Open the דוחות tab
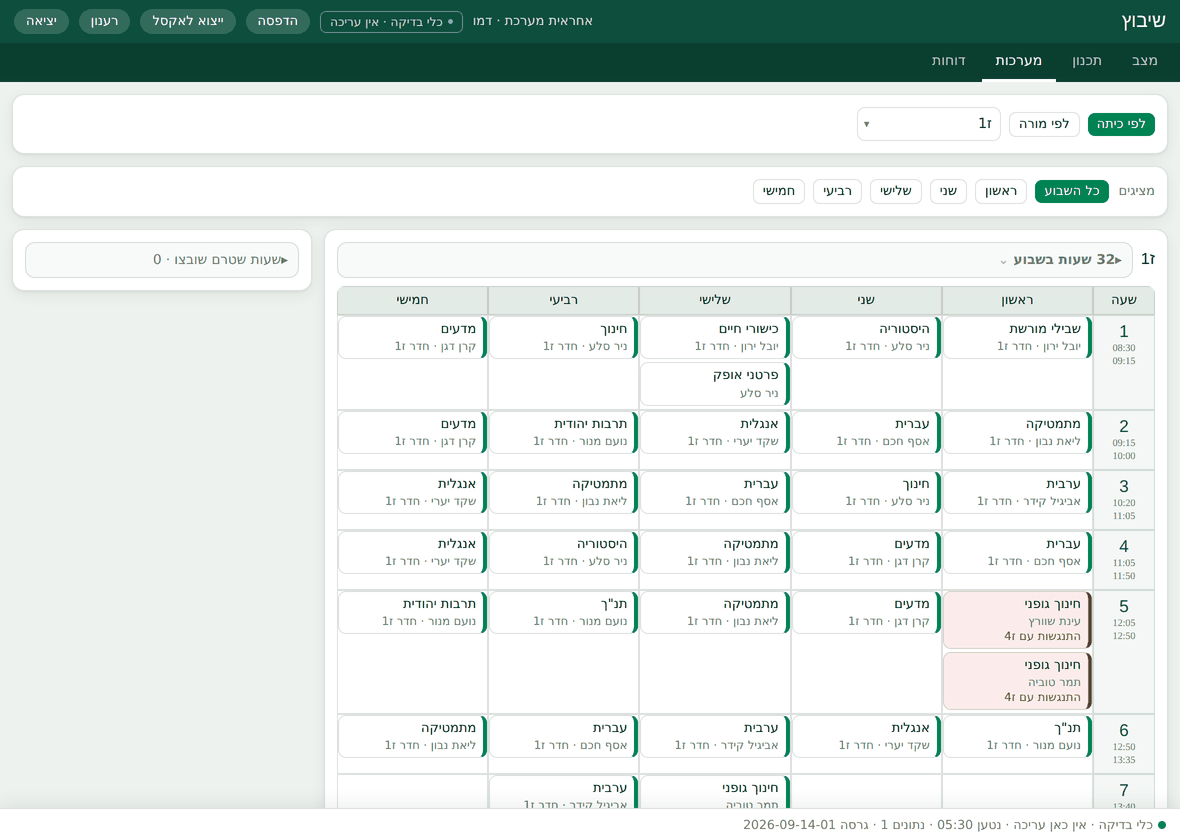 tap(948, 61)
